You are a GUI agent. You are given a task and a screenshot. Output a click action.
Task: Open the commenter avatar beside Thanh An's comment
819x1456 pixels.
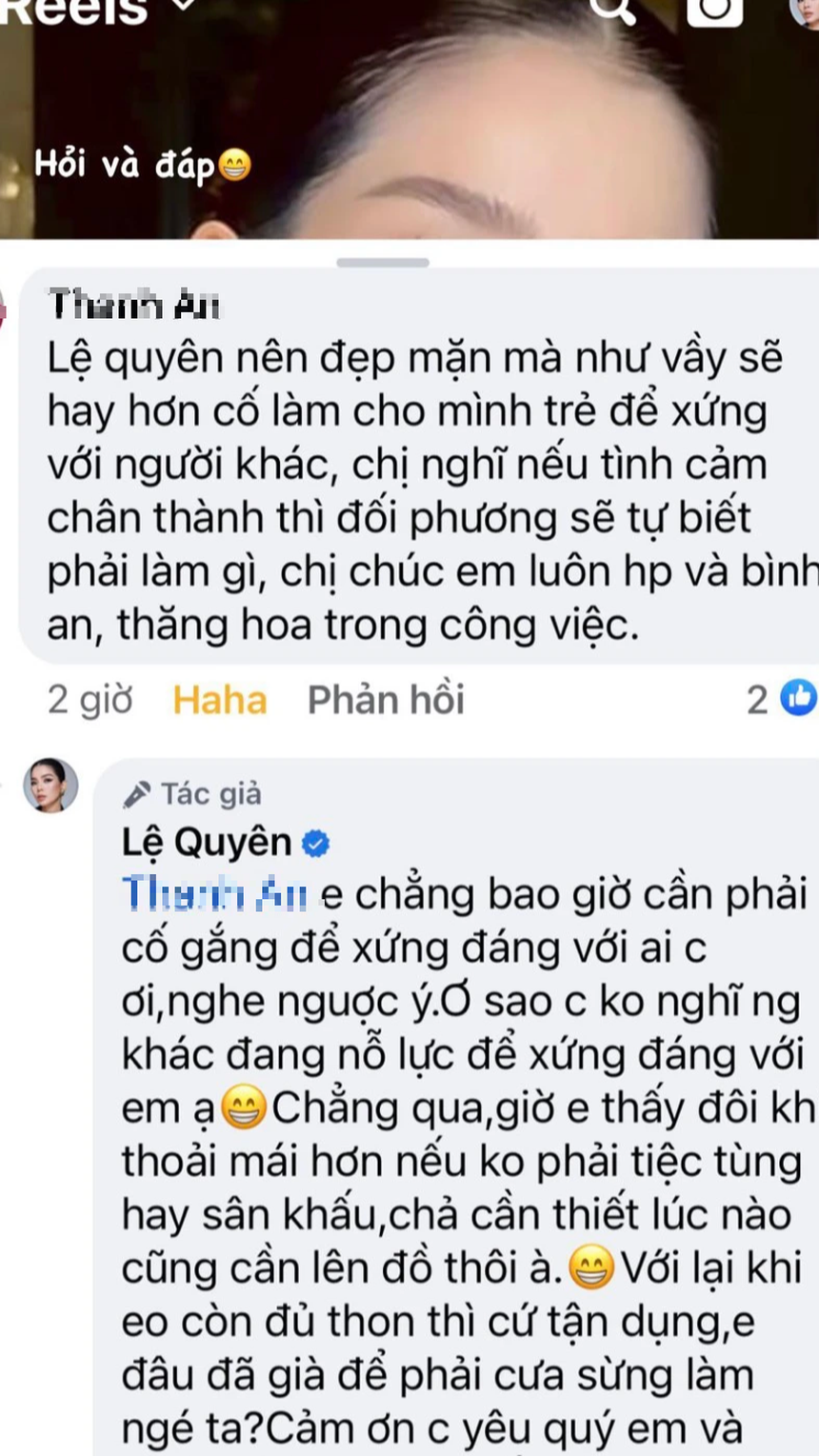[3, 310]
